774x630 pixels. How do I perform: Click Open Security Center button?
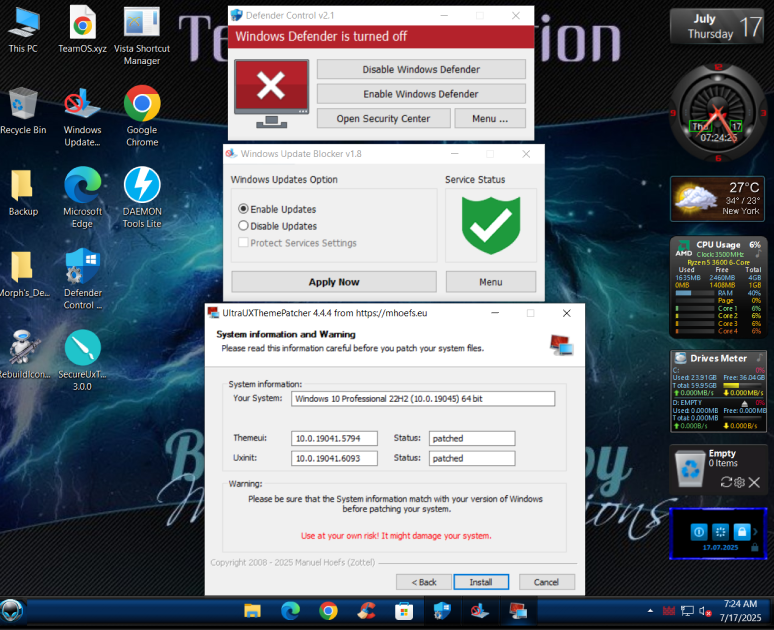click(384, 118)
